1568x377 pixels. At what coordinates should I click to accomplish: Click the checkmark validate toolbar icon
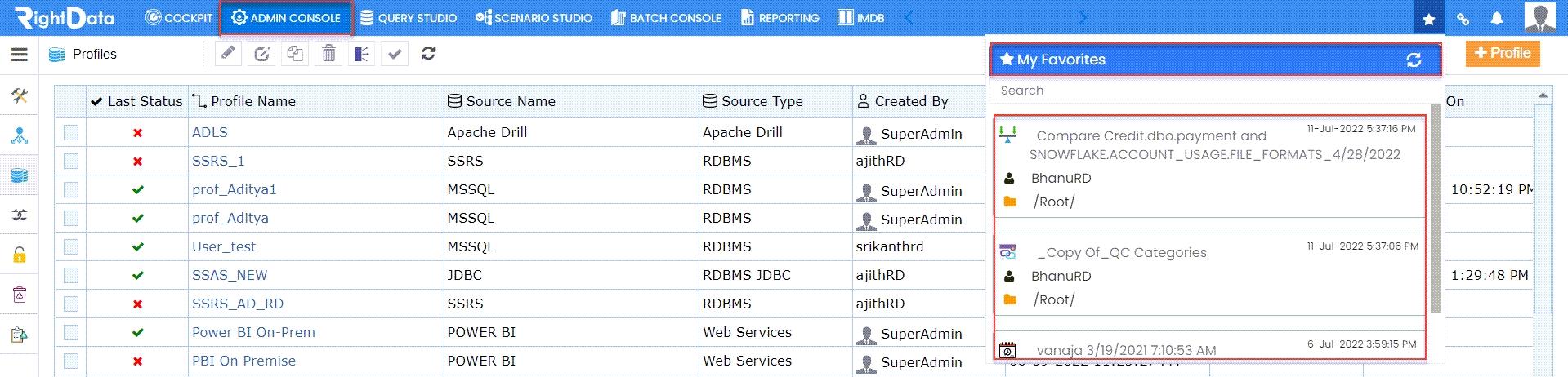[x=395, y=54]
